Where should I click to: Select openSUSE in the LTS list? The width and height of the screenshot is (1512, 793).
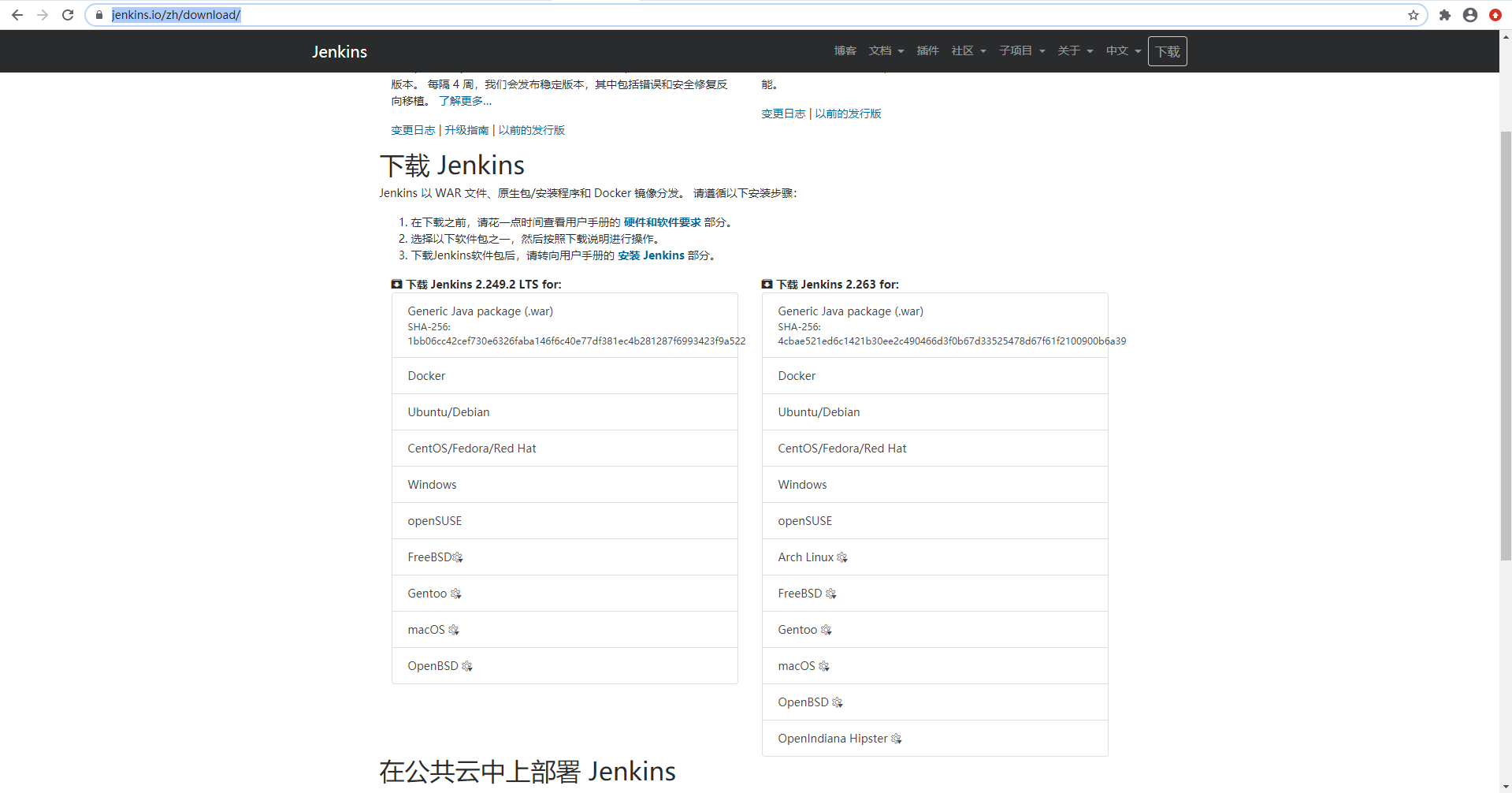(565, 521)
